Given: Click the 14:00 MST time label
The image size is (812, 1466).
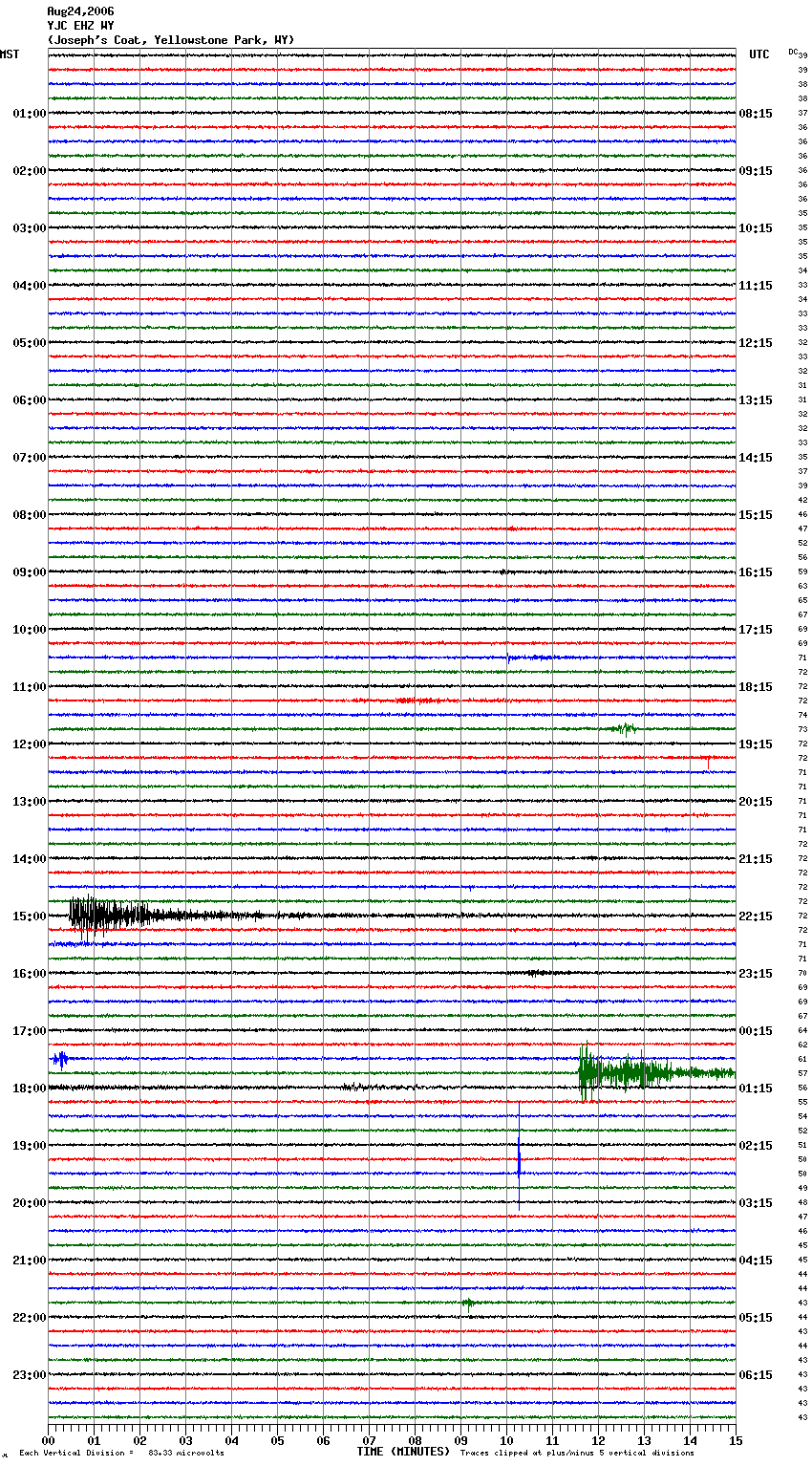Looking at the screenshot, I should pyautogui.click(x=30, y=859).
